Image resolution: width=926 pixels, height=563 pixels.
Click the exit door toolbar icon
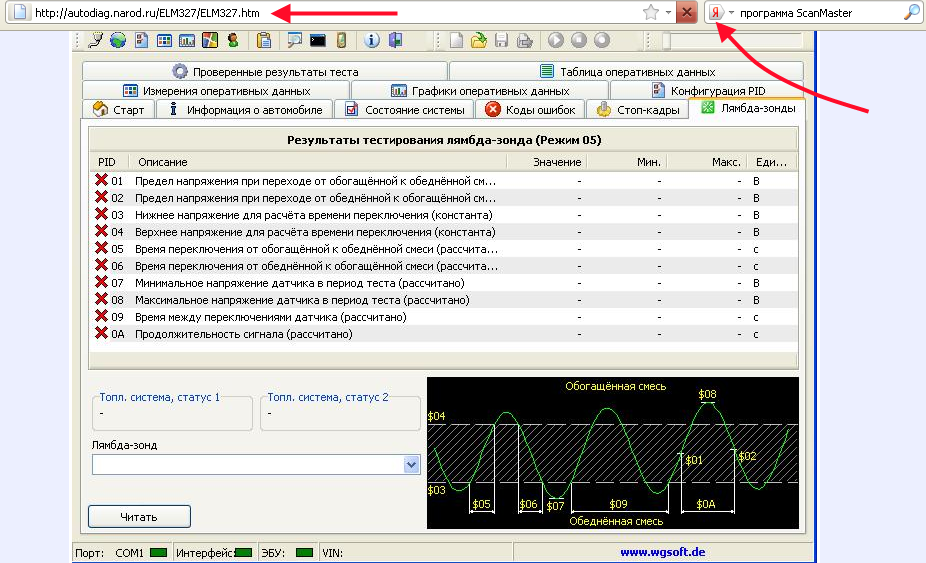click(395, 40)
